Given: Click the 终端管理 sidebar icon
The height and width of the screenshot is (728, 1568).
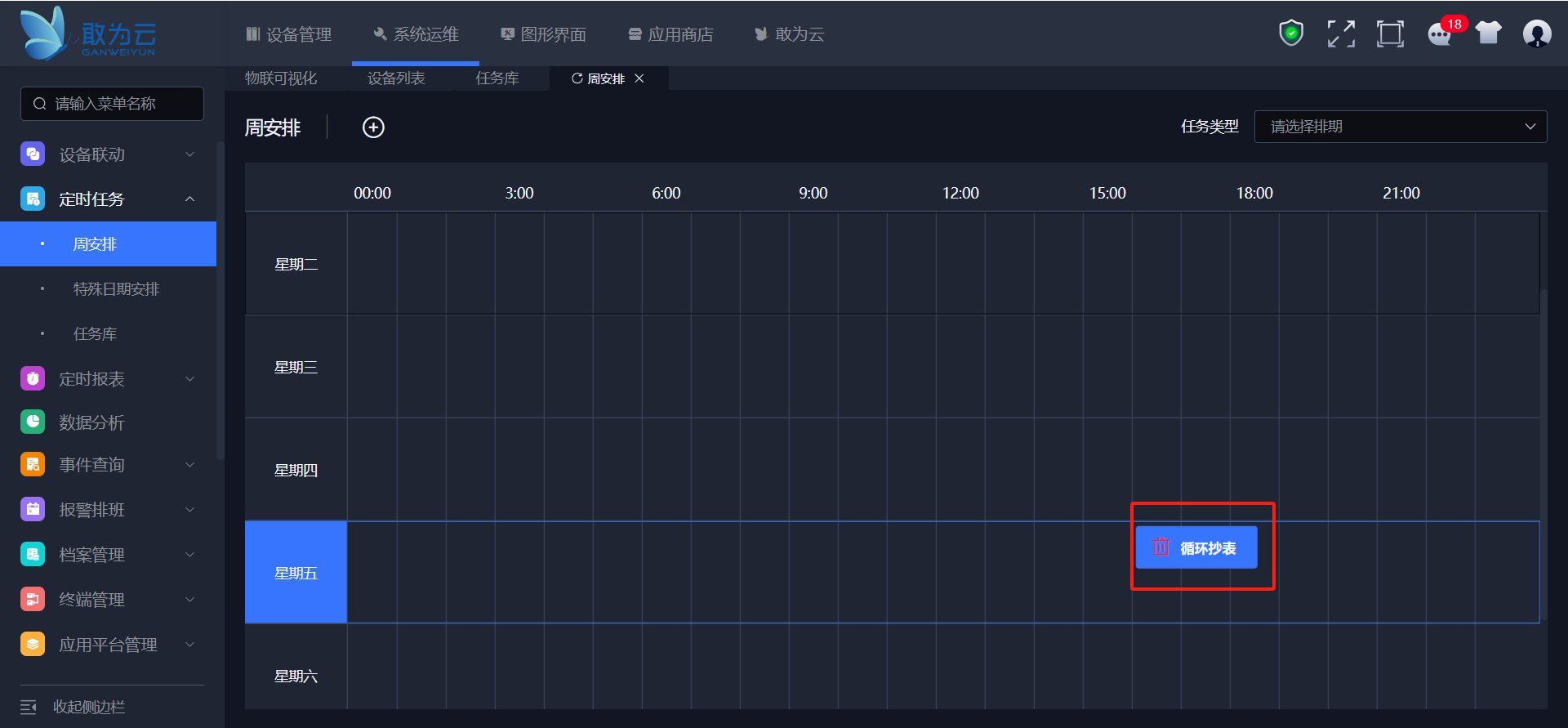Looking at the screenshot, I should coord(33,599).
